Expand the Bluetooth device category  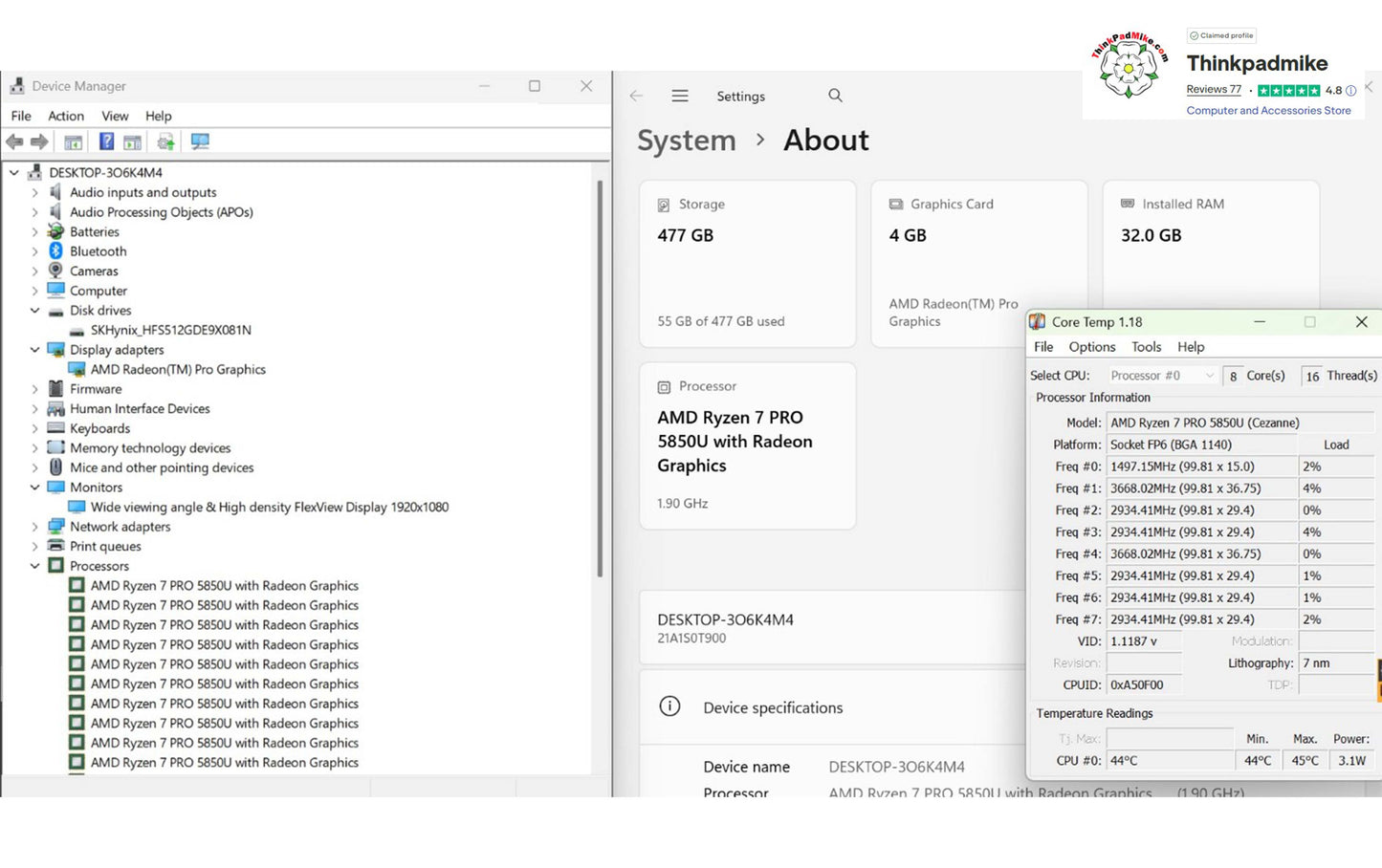point(35,251)
